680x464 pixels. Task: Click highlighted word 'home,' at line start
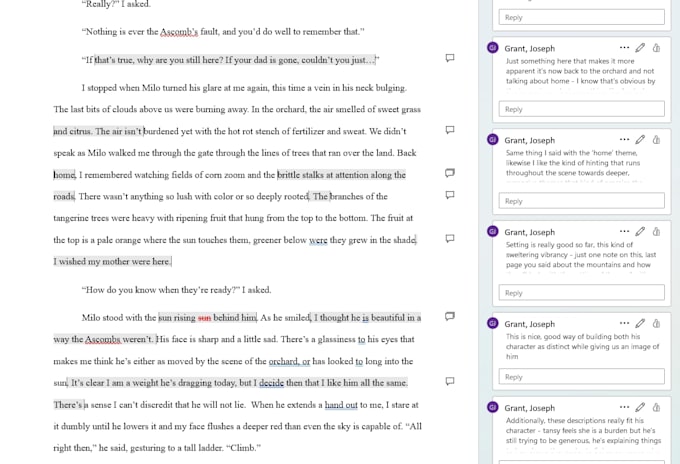tap(64, 175)
